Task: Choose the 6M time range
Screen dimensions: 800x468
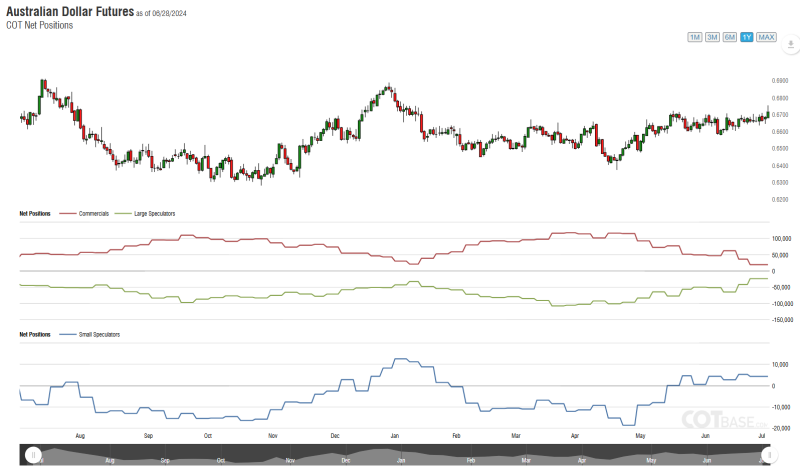Action: click(730, 37)
